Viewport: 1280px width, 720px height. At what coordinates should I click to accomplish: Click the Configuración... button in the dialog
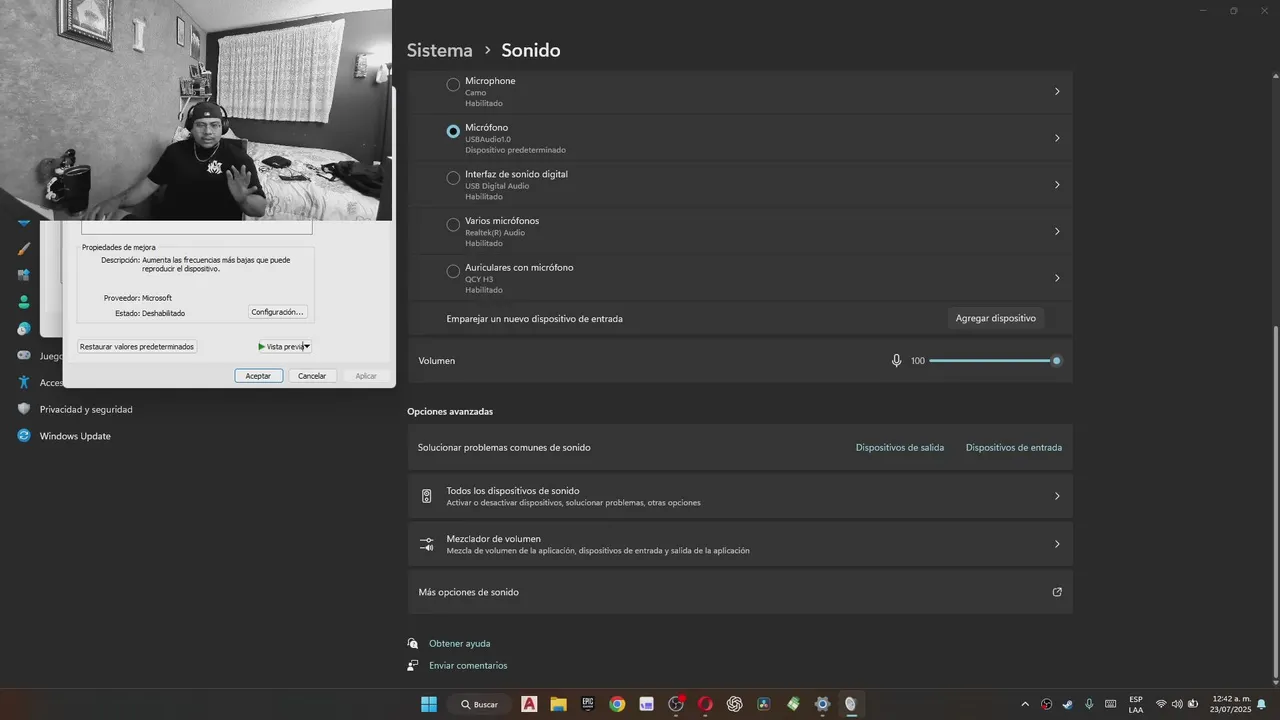[x=277, y=312]
